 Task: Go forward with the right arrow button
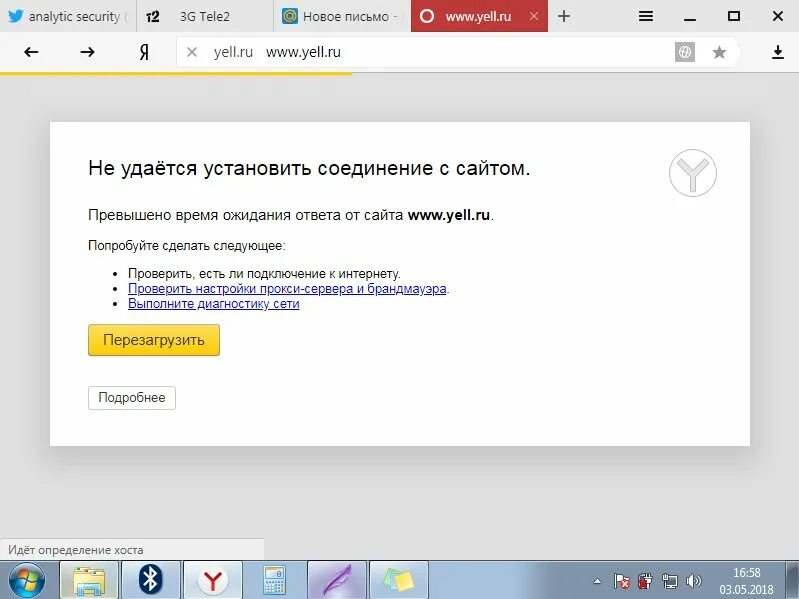87,52
